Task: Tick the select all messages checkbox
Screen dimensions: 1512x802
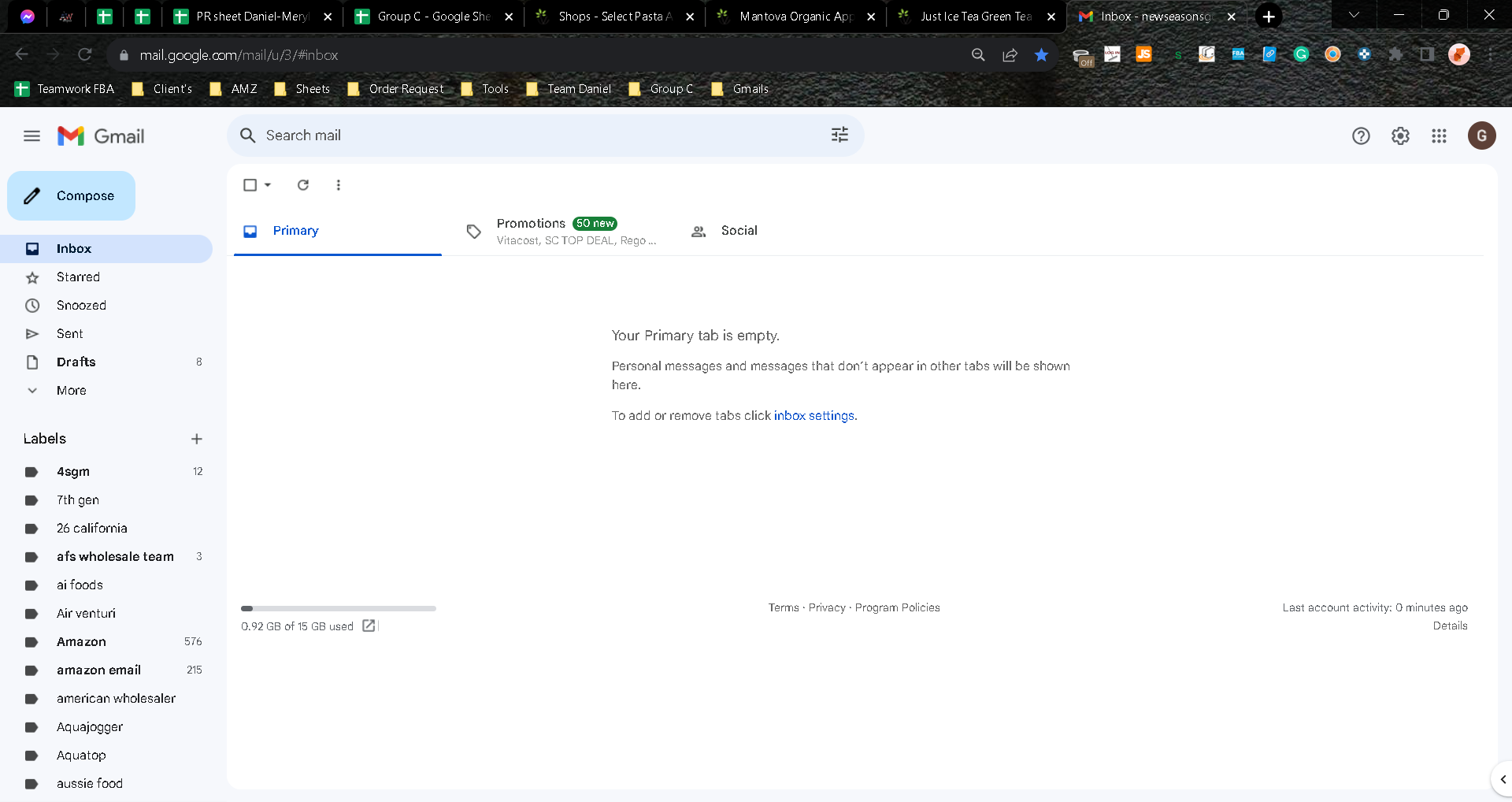Action: coord(250,185)
